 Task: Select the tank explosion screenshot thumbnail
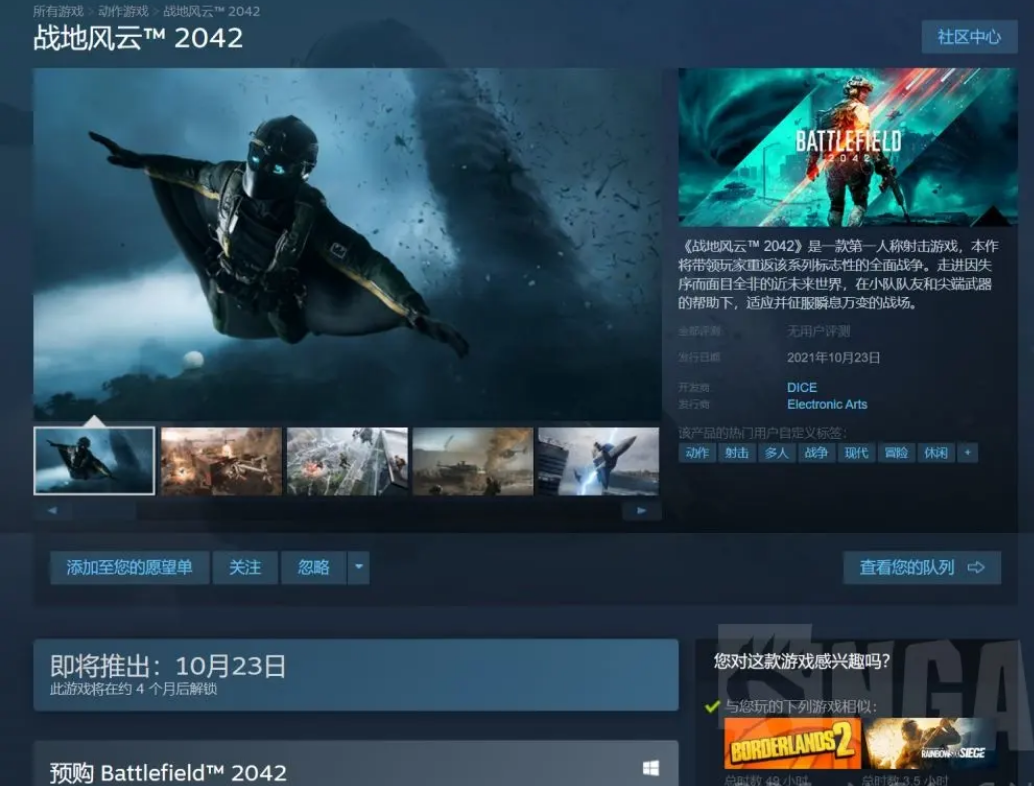[x=473, y=461]
